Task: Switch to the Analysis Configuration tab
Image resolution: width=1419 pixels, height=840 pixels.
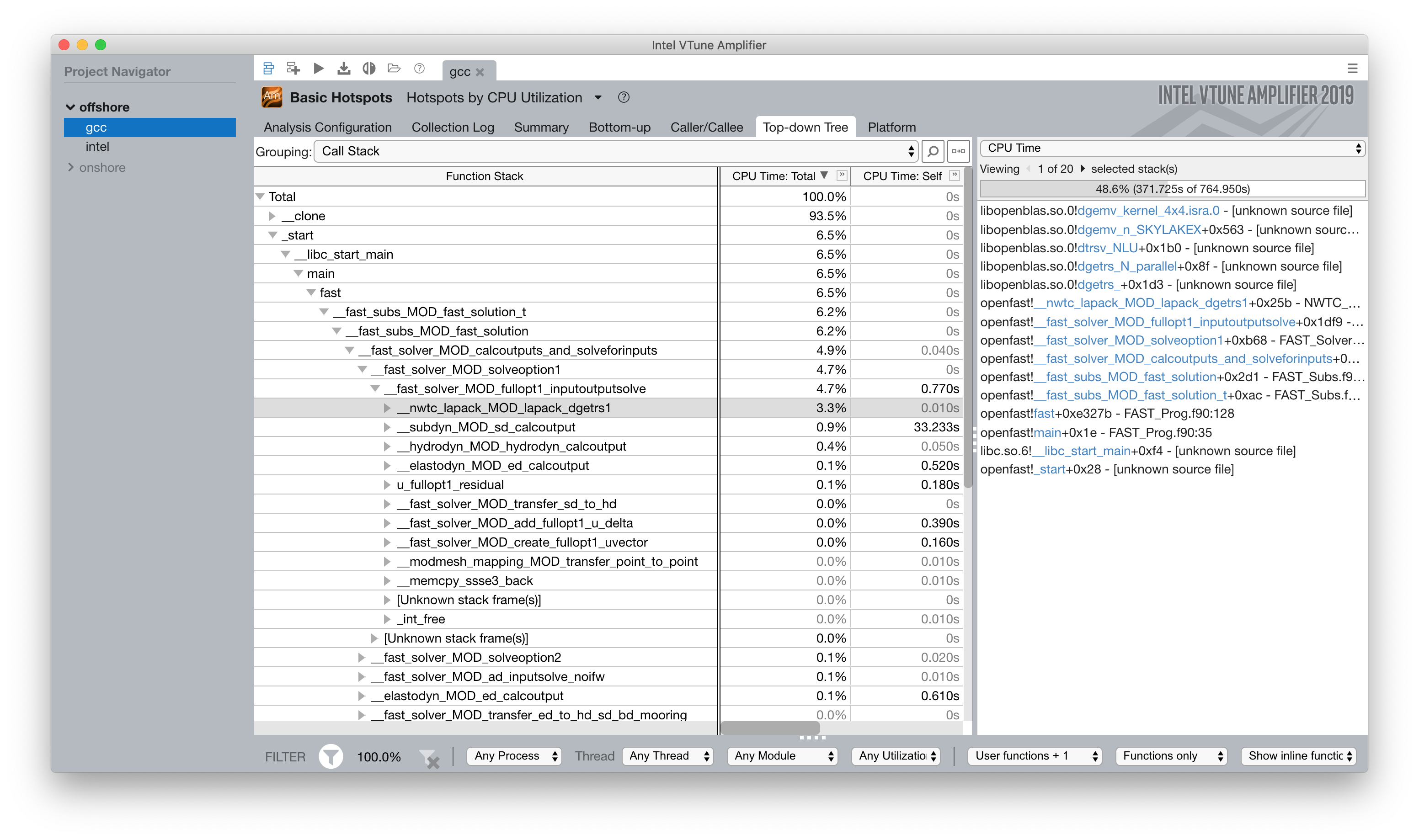Action: tap(328, 128)
